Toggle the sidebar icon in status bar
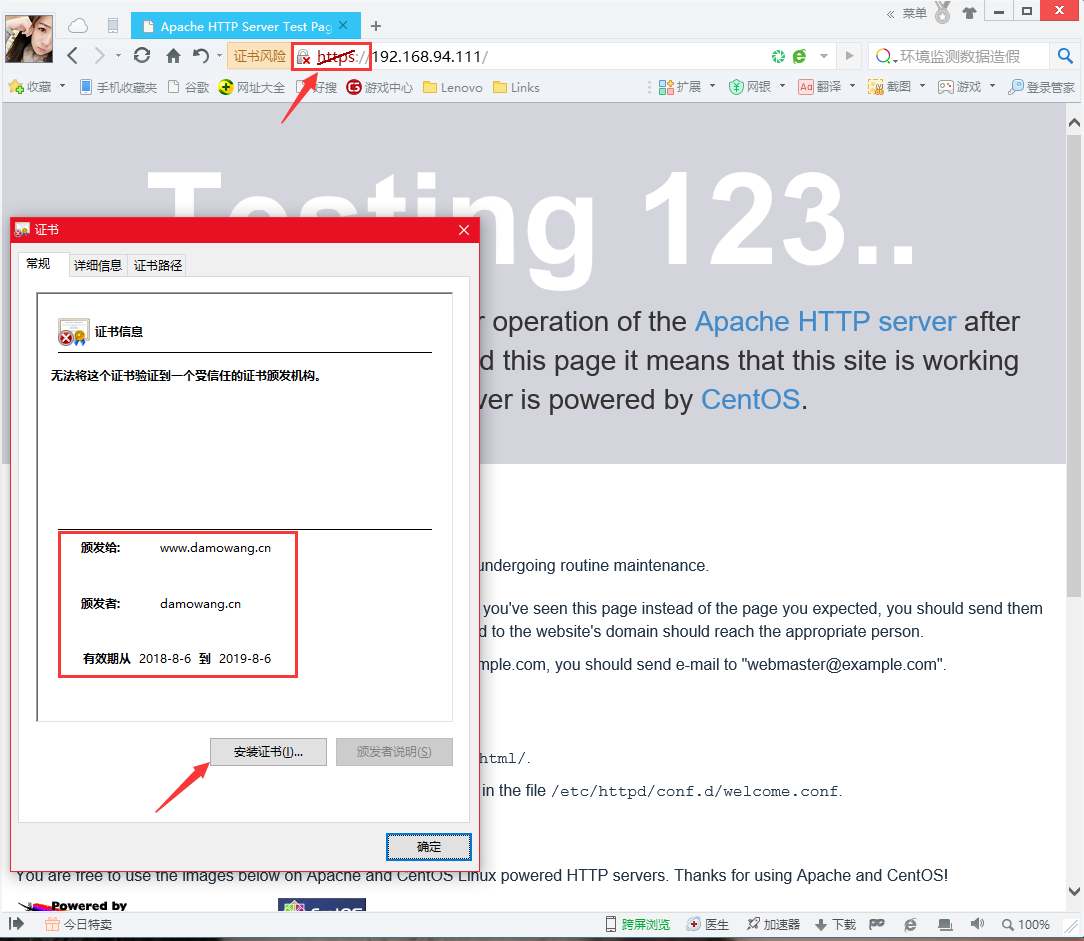The height and width of the screenshot is (941, 1084). tap(16, 924)
